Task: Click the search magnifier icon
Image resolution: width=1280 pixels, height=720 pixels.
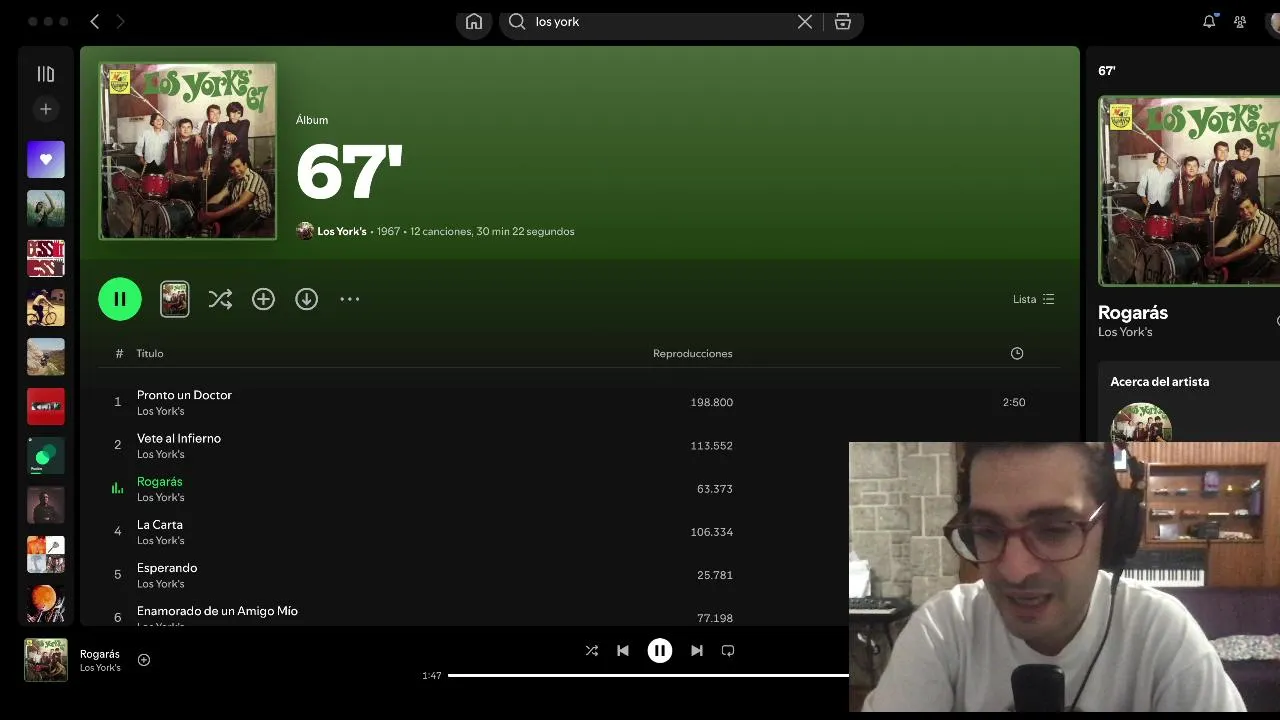Action: (x=517, y=21)
